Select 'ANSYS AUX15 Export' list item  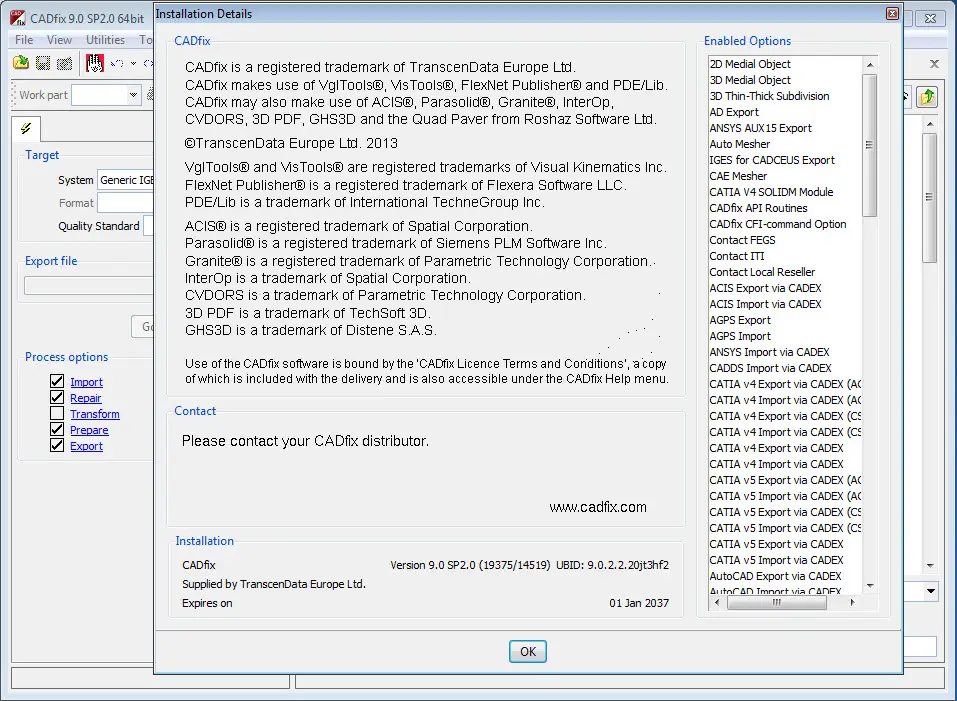[760, 128]
